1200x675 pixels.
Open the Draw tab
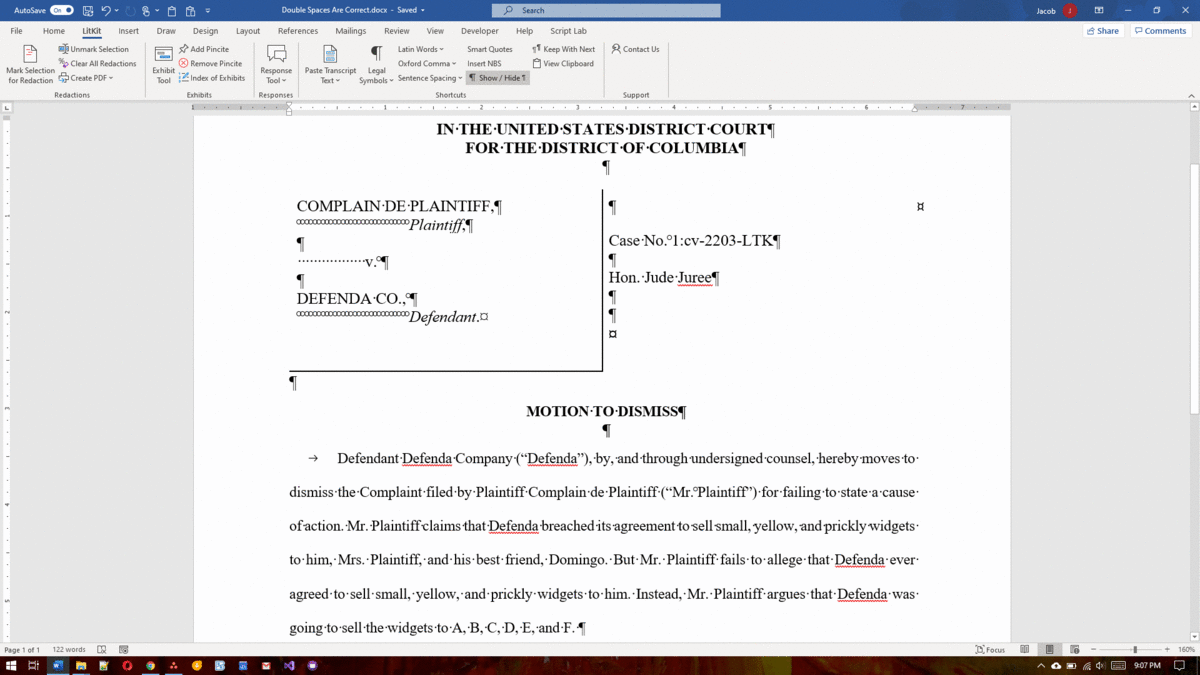[x=166, y=31]
